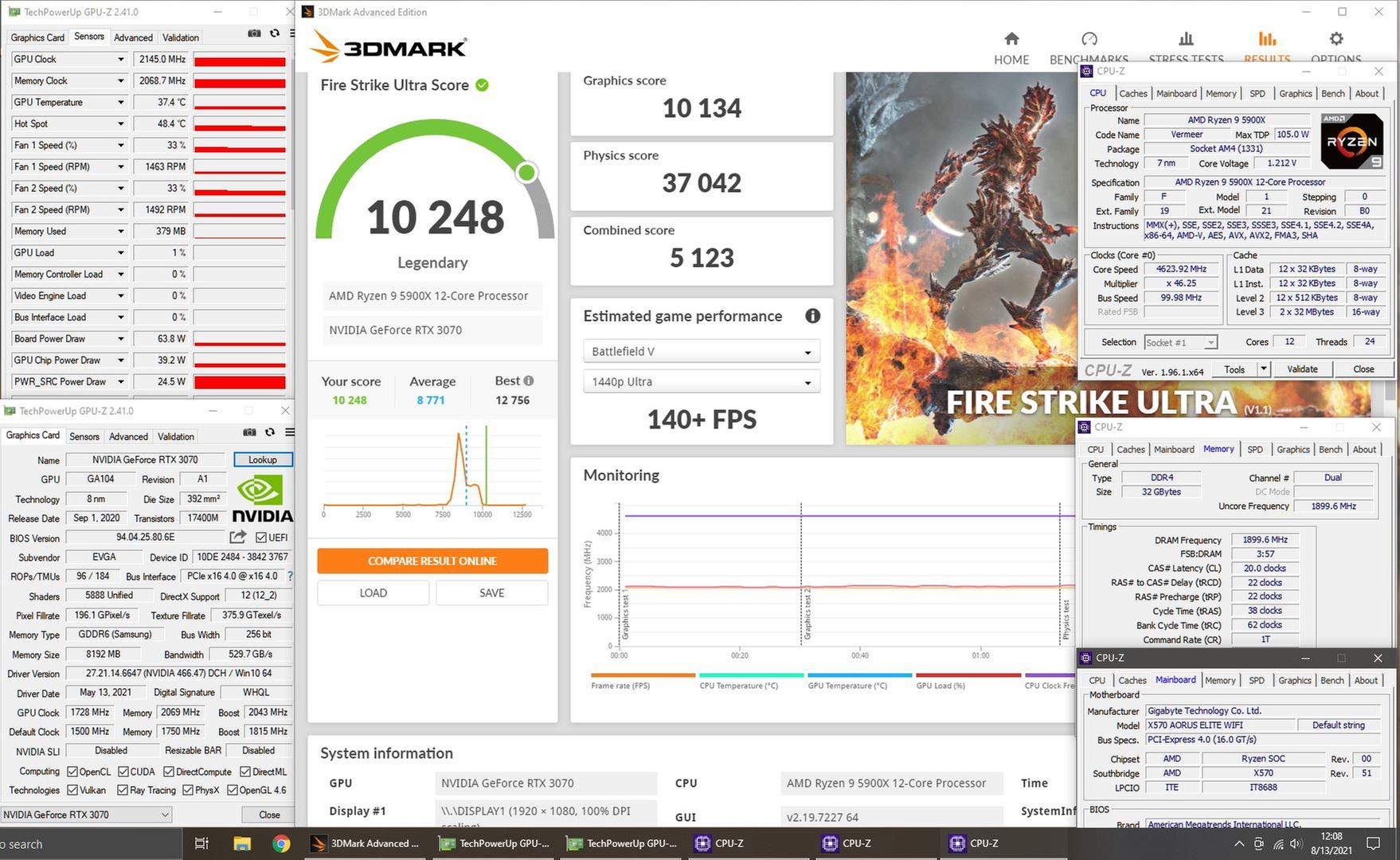Click the BIOS share/export icon in GPU-Z
Screen dimensions: 1400x860
(238, 537)
